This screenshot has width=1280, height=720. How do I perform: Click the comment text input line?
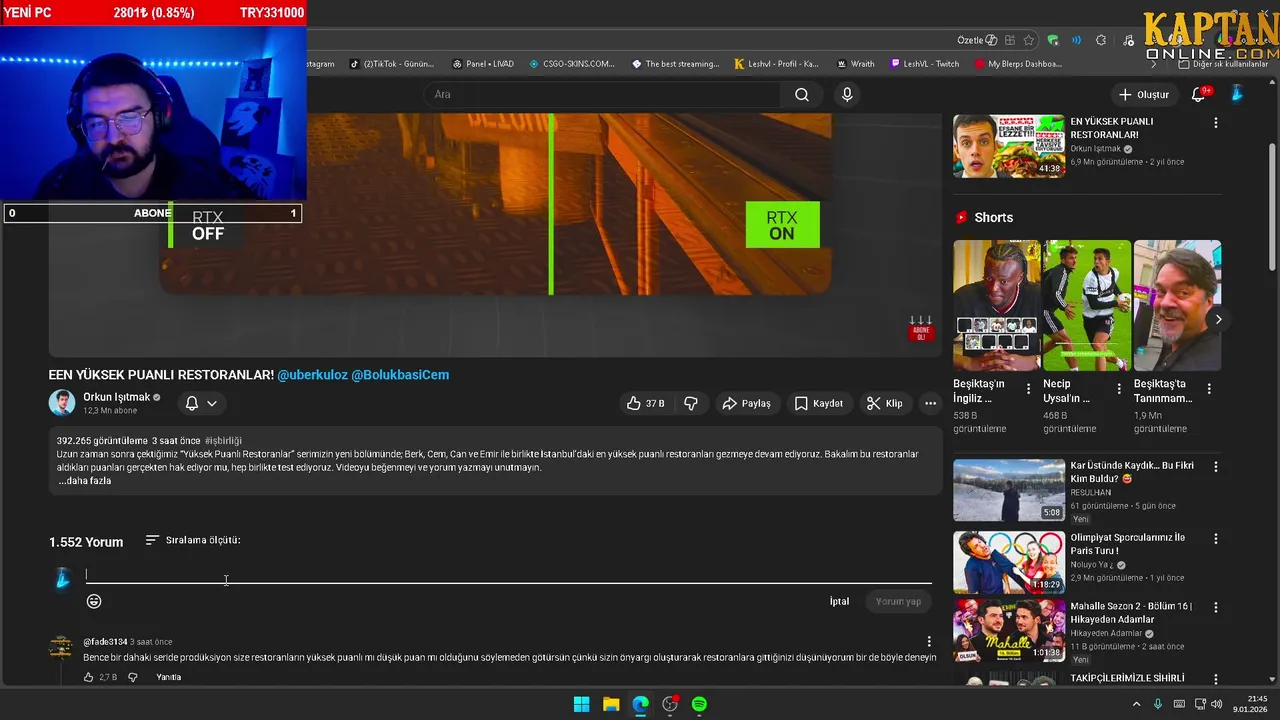(x=508, y=574)
